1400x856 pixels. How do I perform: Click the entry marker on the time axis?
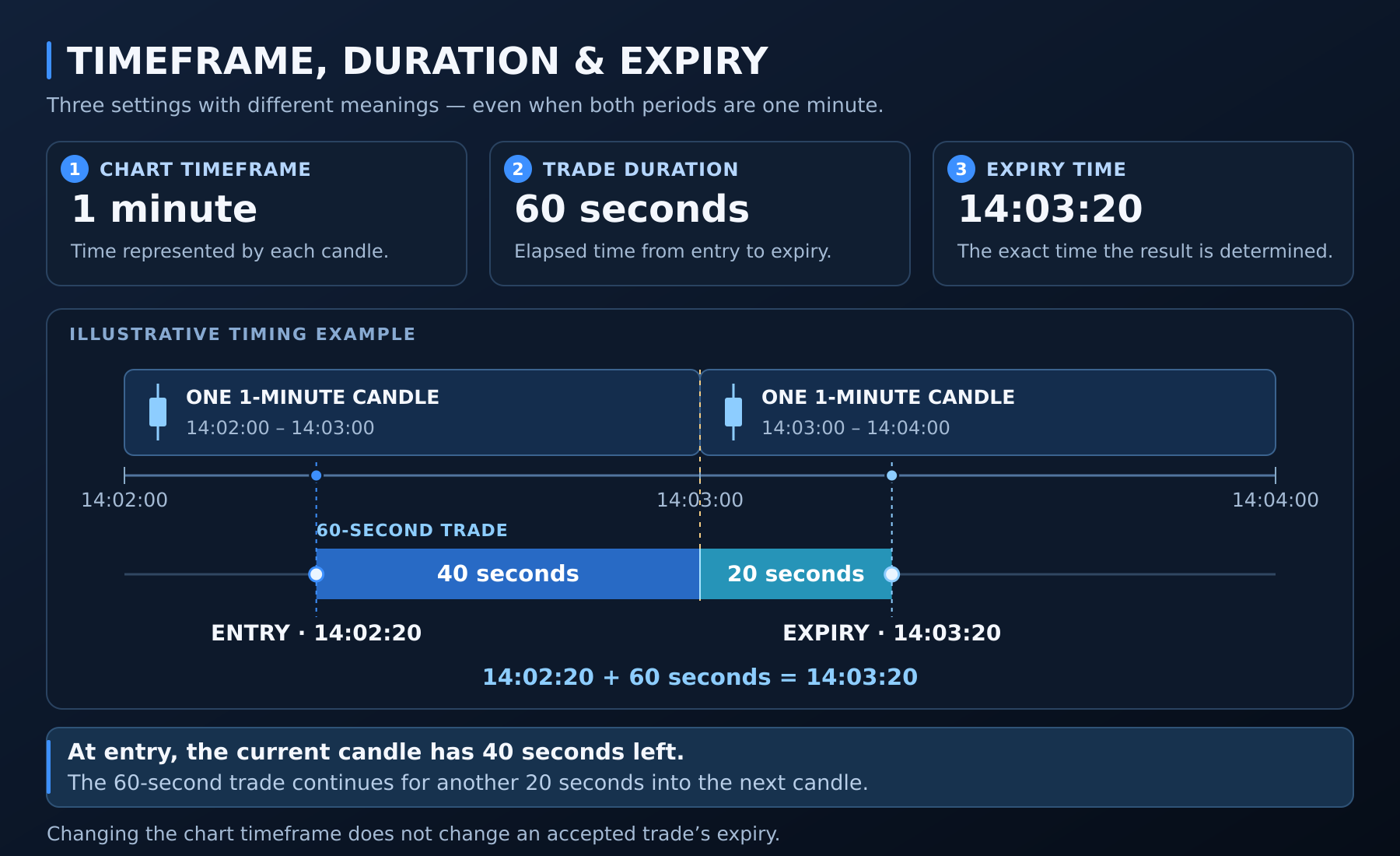316,475
